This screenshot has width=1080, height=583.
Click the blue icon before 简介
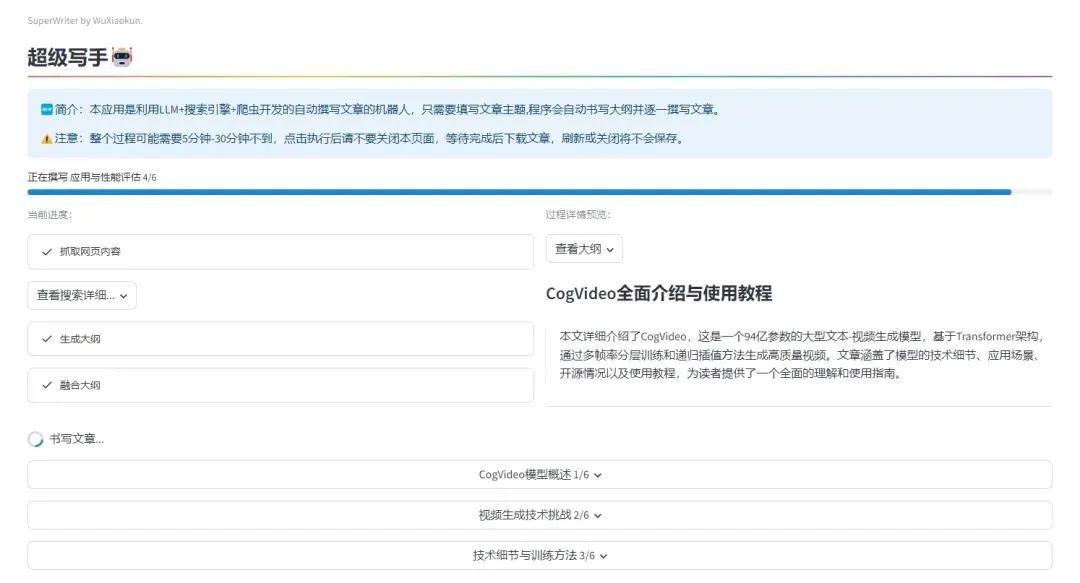coord(46,109)
